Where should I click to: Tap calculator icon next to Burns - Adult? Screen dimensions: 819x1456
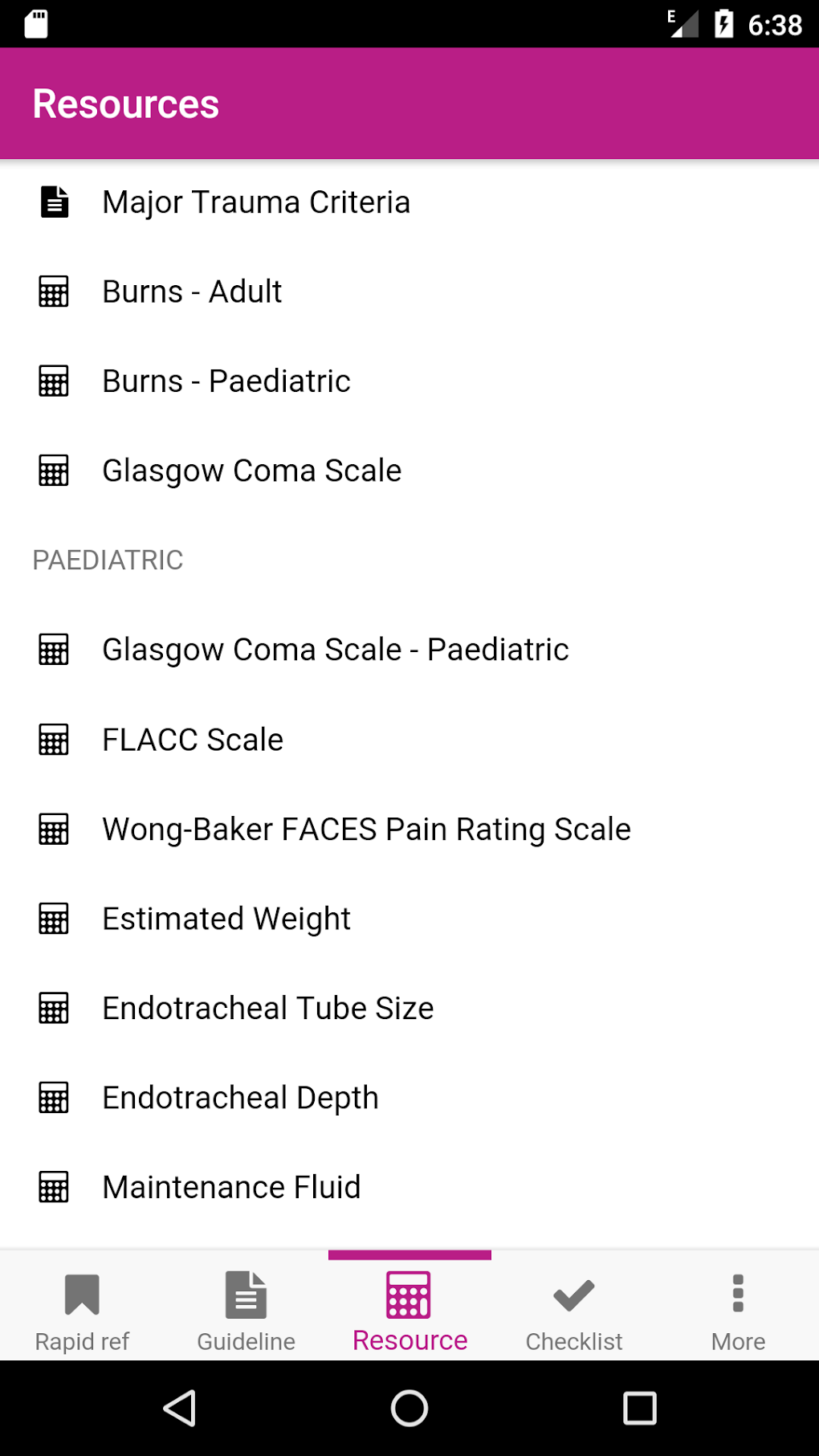click(55, 292)
